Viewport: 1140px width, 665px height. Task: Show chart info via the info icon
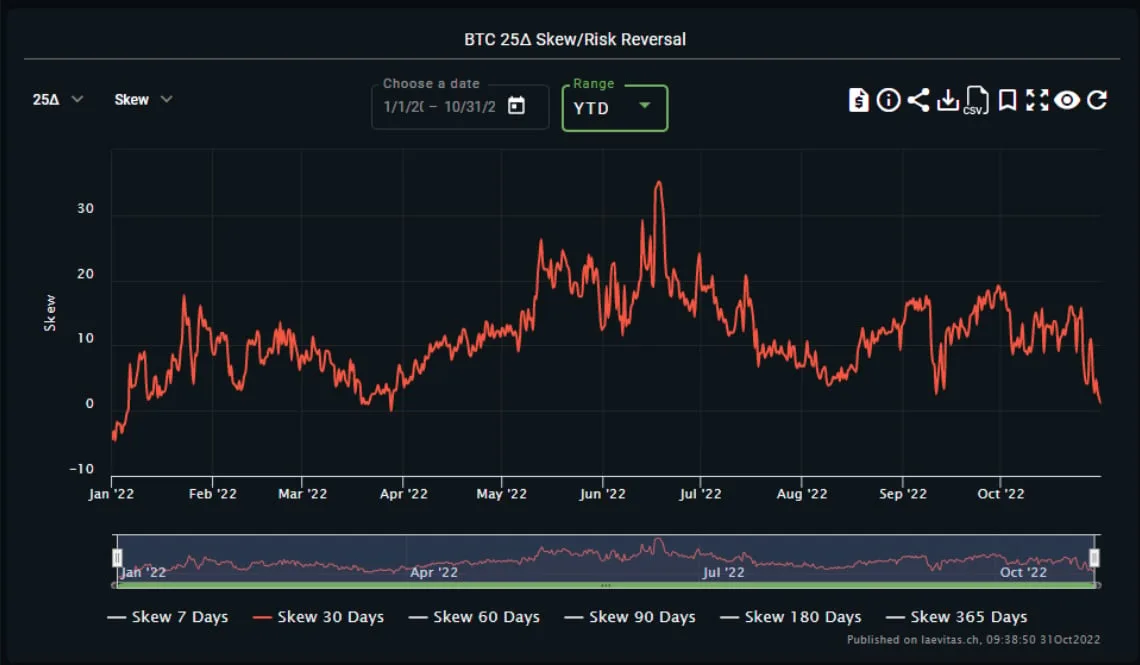tap(888, 100)
